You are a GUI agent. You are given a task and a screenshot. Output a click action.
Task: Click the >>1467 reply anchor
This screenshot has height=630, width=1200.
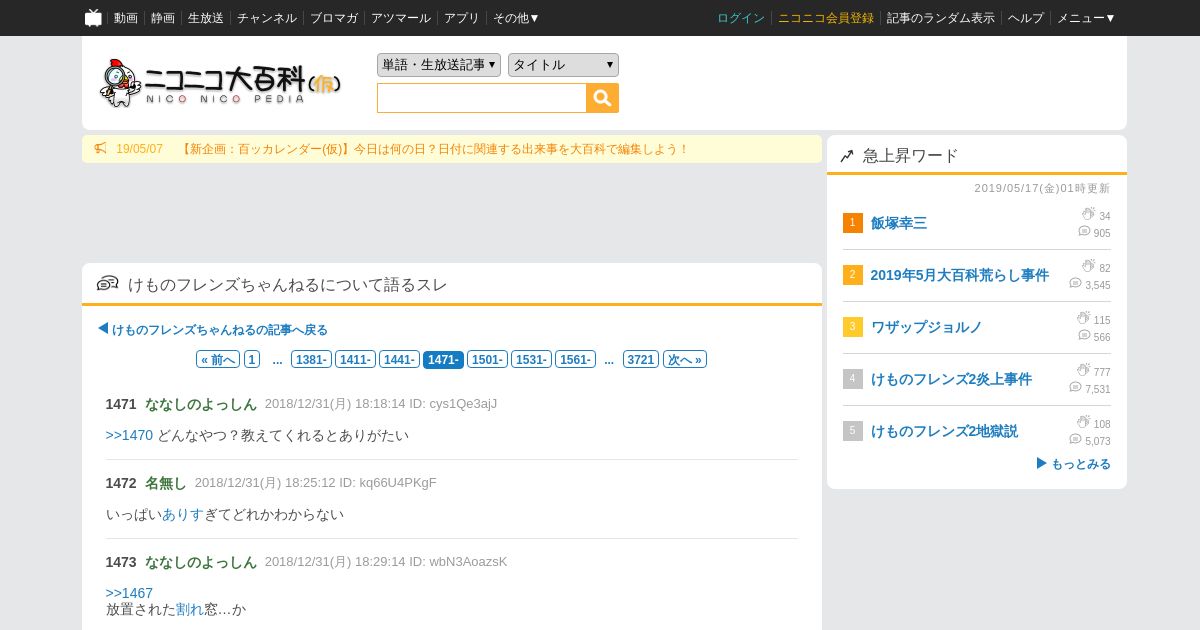130,593
